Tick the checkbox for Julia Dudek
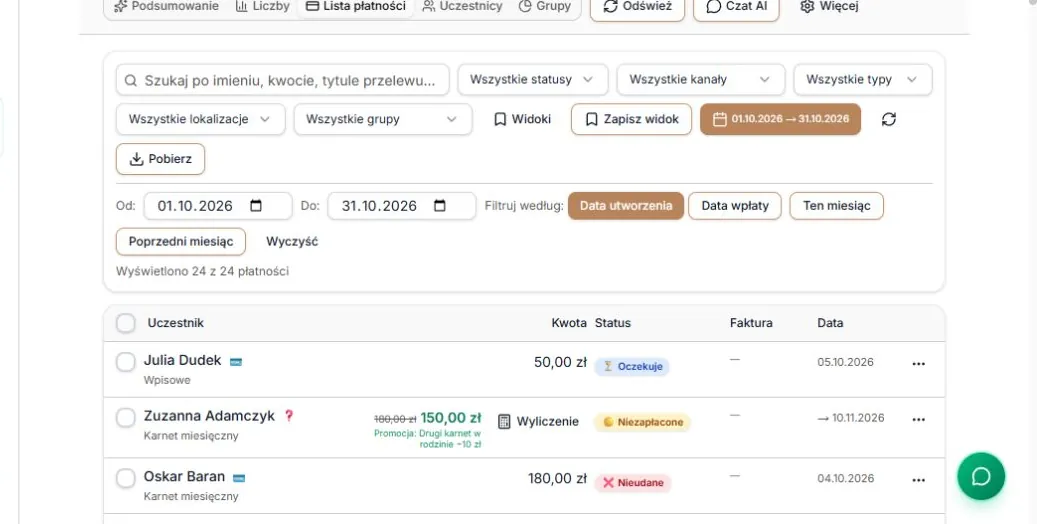 coord(126,362)
